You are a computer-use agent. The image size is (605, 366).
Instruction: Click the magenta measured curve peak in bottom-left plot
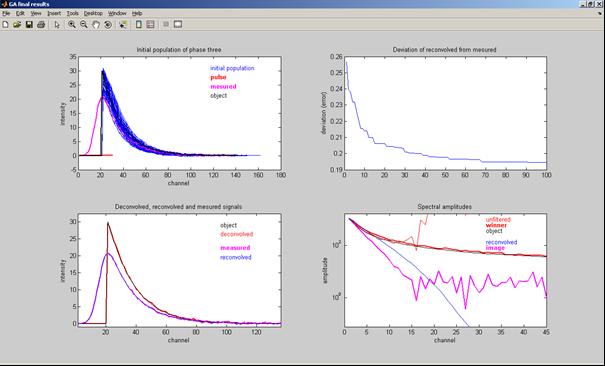(107, 253)
